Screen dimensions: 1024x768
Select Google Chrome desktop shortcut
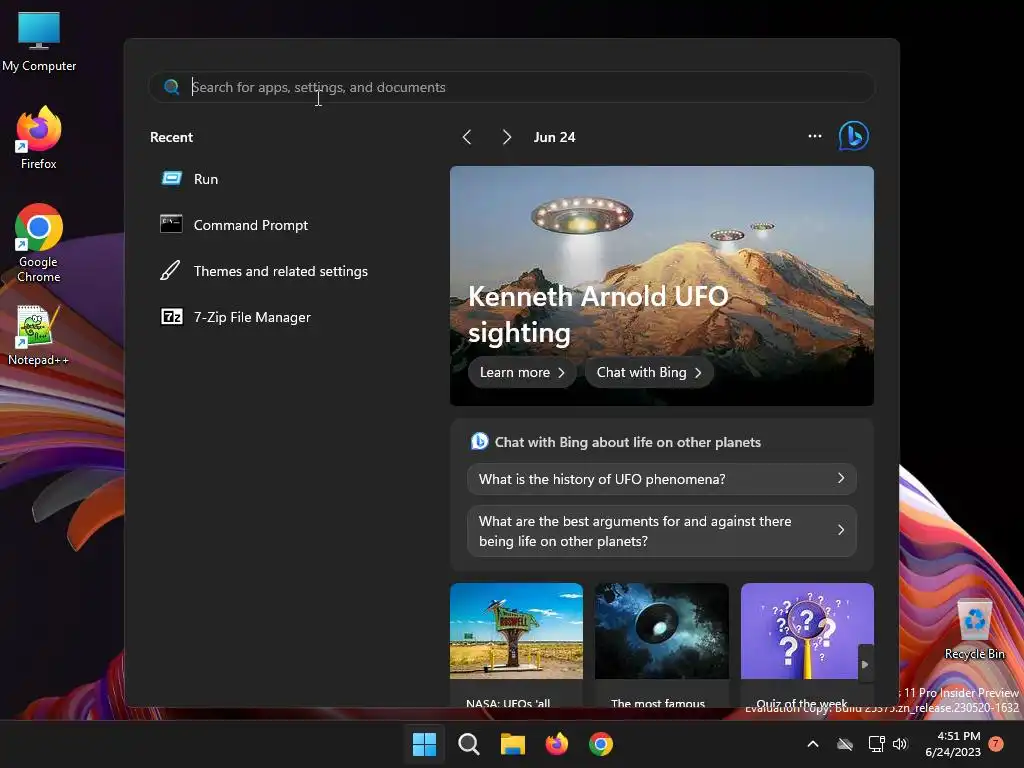tap(39, 243)
